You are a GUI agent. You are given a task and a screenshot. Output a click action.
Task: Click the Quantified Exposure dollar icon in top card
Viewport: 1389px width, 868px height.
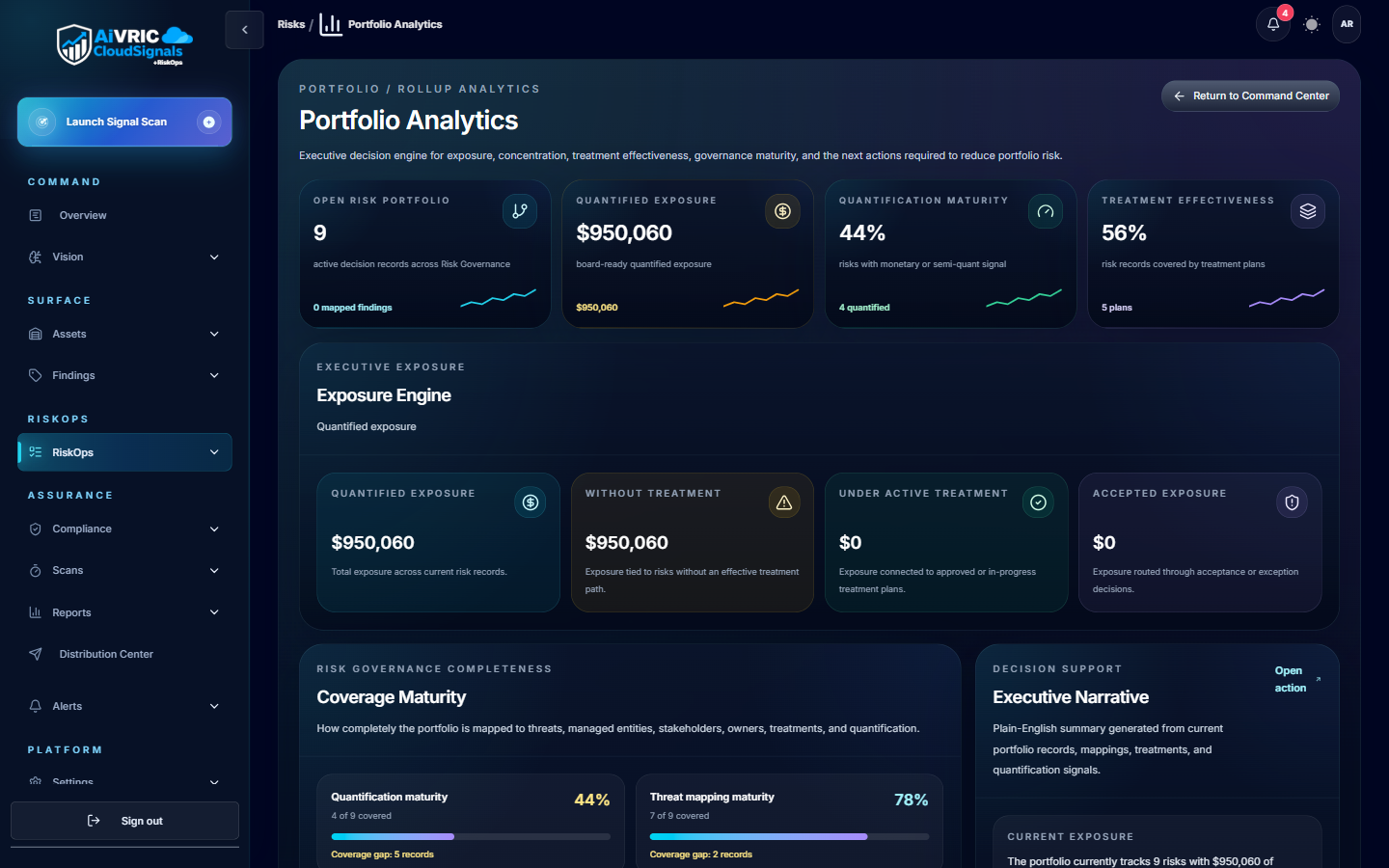[782, 211]
